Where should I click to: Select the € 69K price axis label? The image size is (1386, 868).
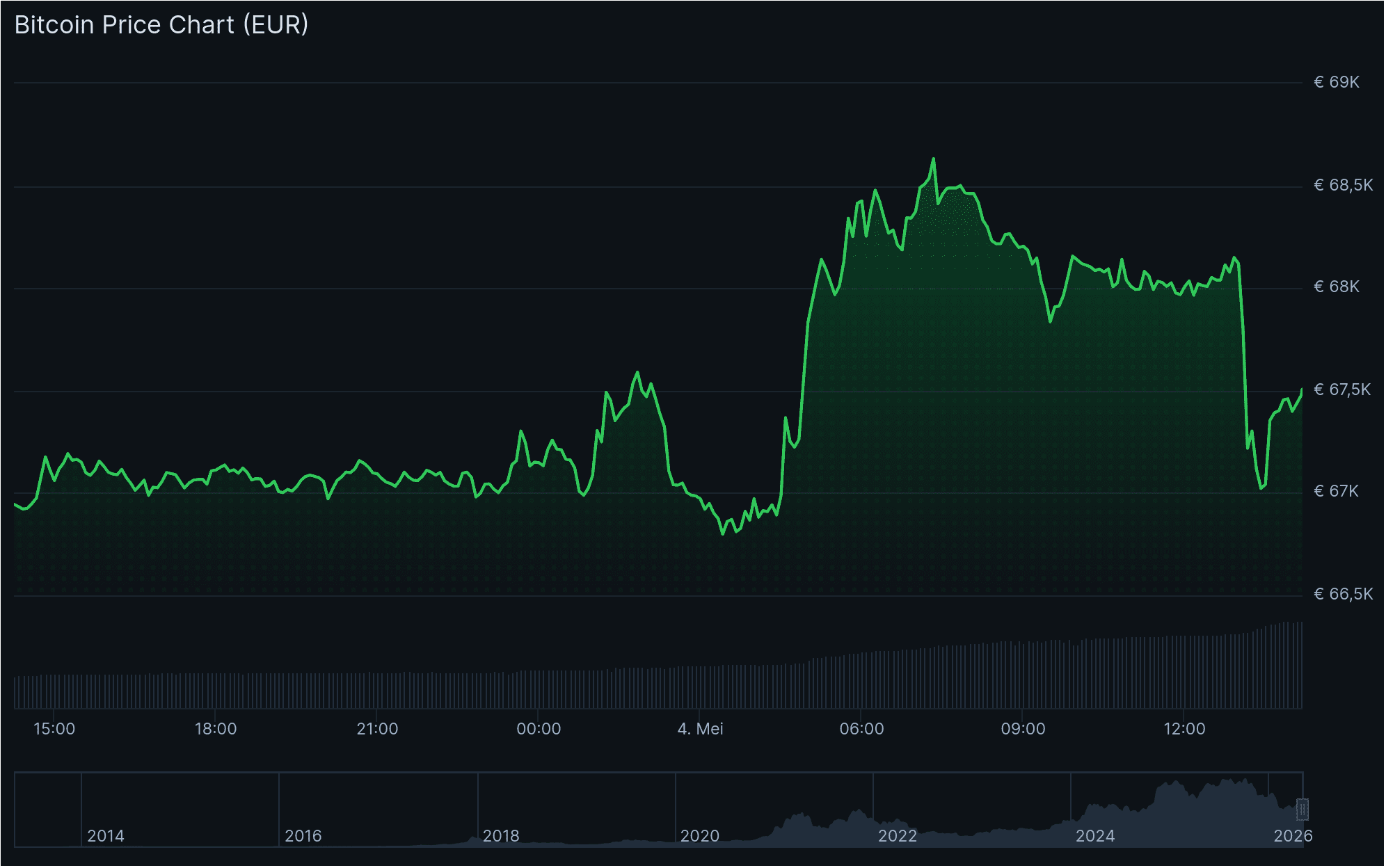1336,82
